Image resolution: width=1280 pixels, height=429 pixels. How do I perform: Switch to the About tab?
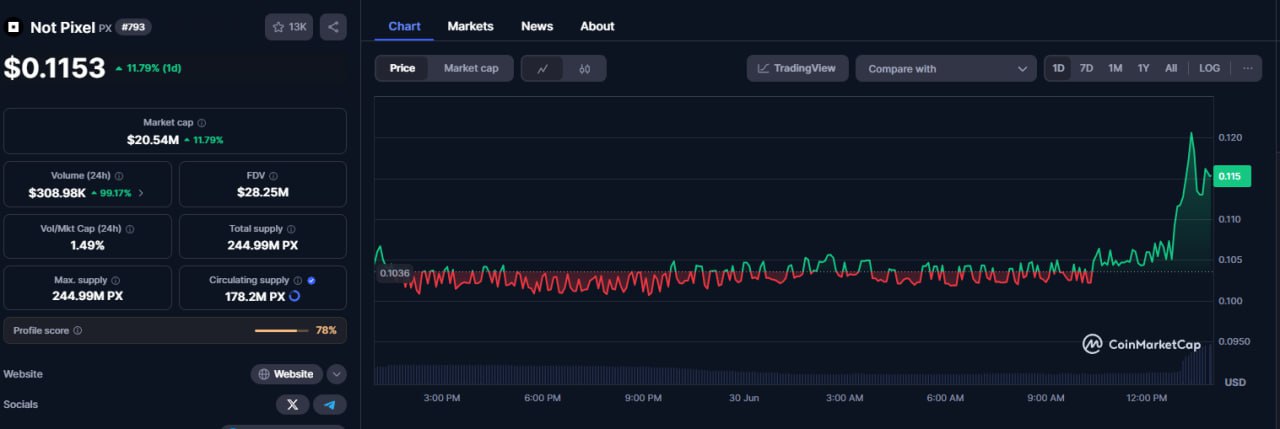pos(597,26)
